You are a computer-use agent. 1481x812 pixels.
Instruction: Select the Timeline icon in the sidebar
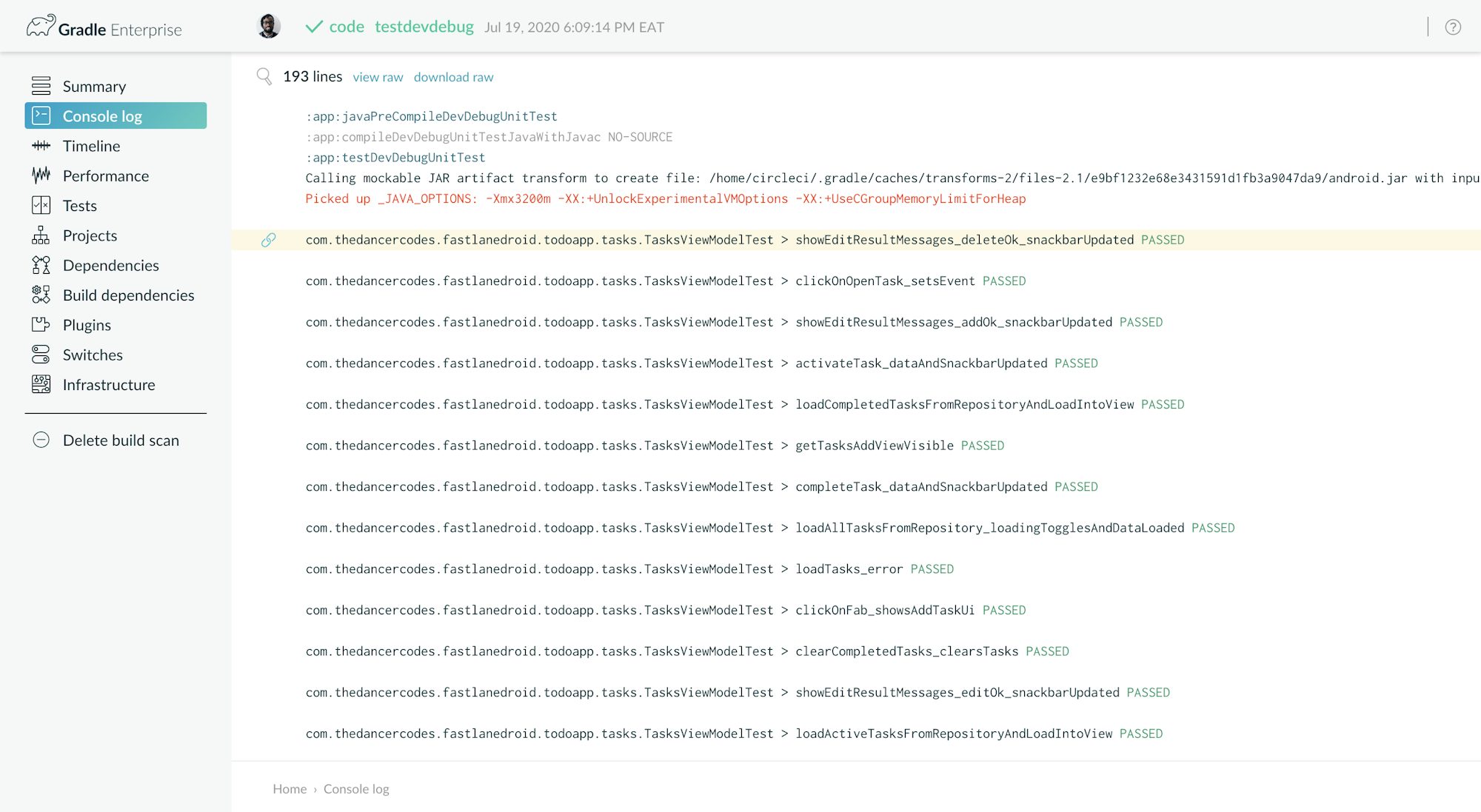(41, 146)
